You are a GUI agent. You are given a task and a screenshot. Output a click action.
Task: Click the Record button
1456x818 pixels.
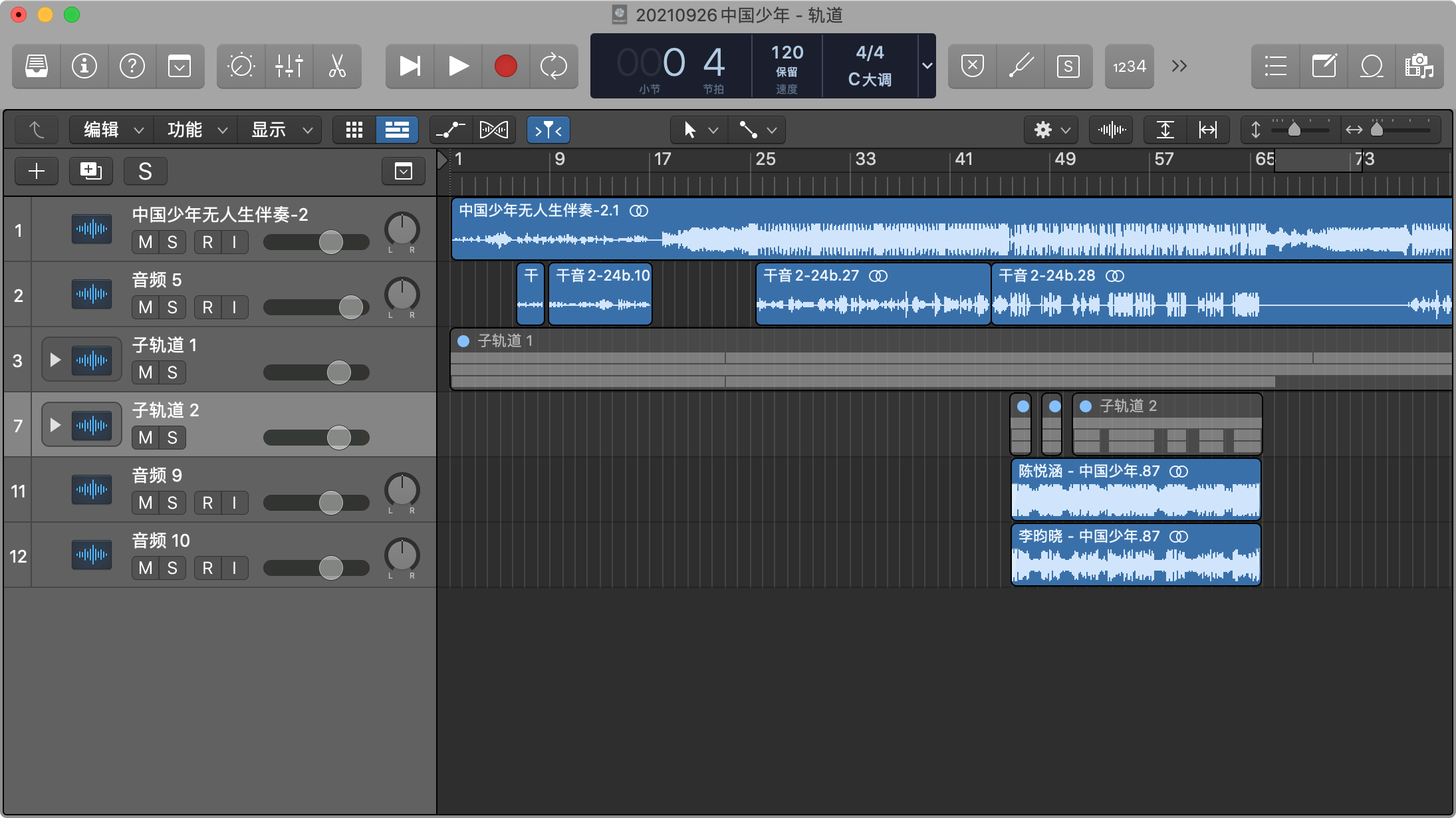pos(505,66)
